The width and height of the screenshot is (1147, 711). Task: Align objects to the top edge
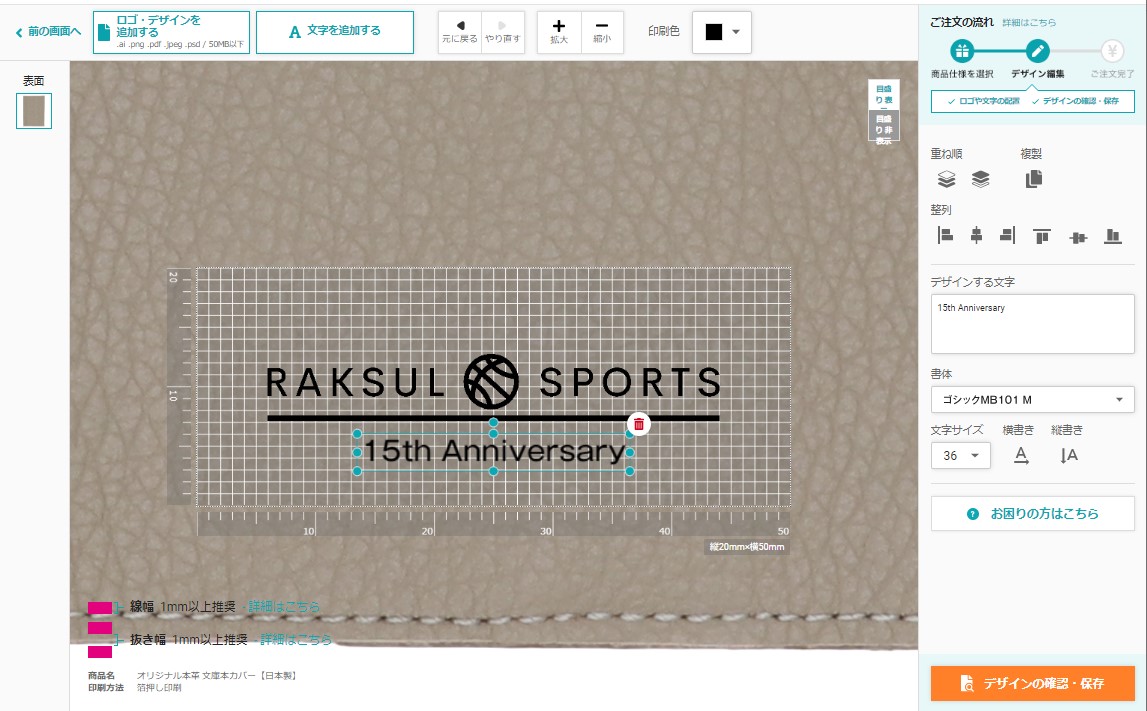point(1042,236)
